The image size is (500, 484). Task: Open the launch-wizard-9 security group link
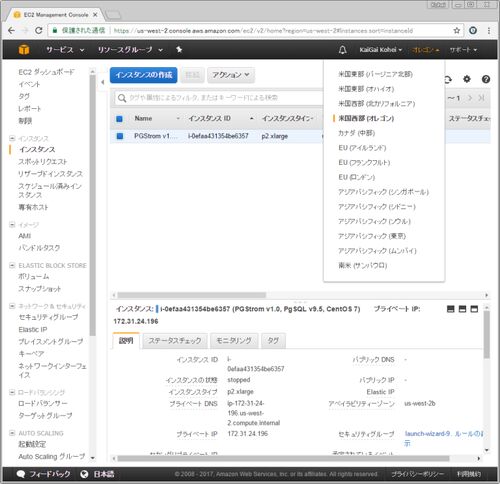point(427,433)
